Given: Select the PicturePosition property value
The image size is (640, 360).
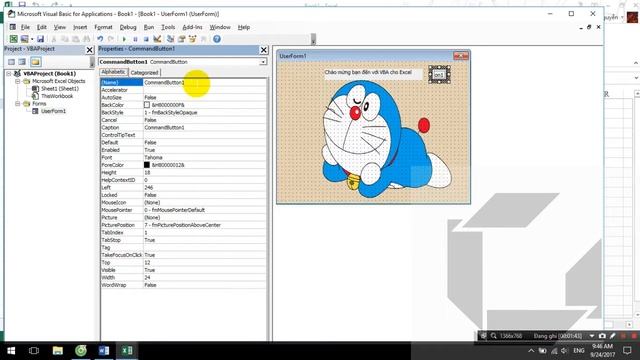Looking at the screenshot, I should tap(205, 225).
